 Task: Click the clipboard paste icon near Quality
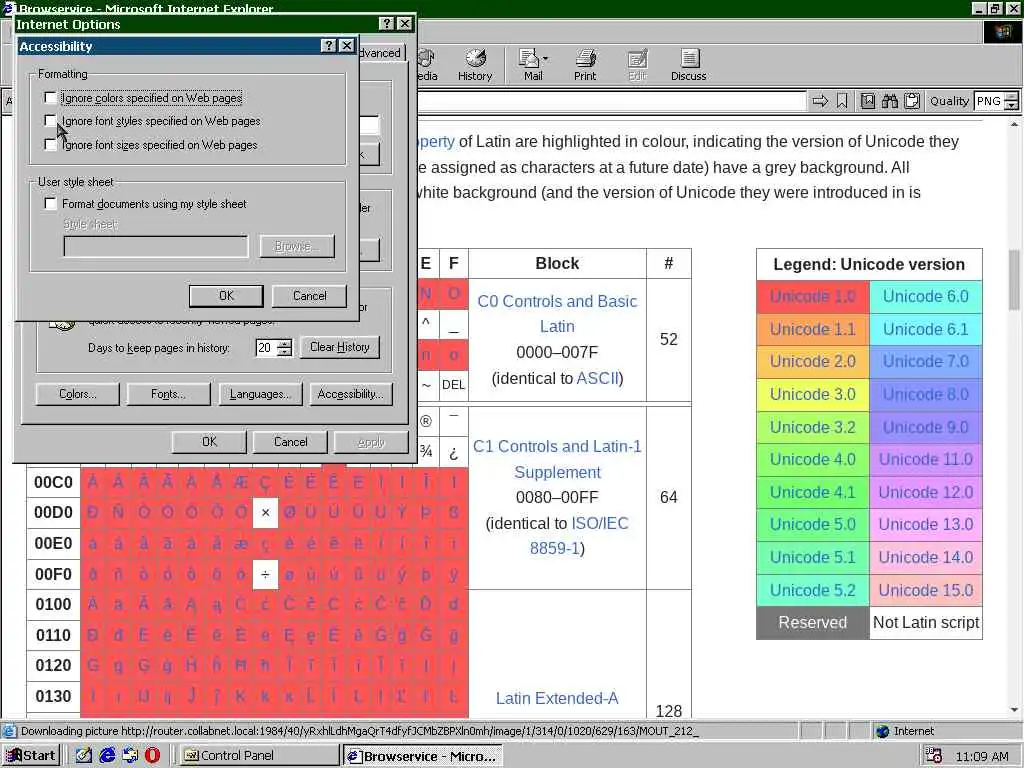912,101
